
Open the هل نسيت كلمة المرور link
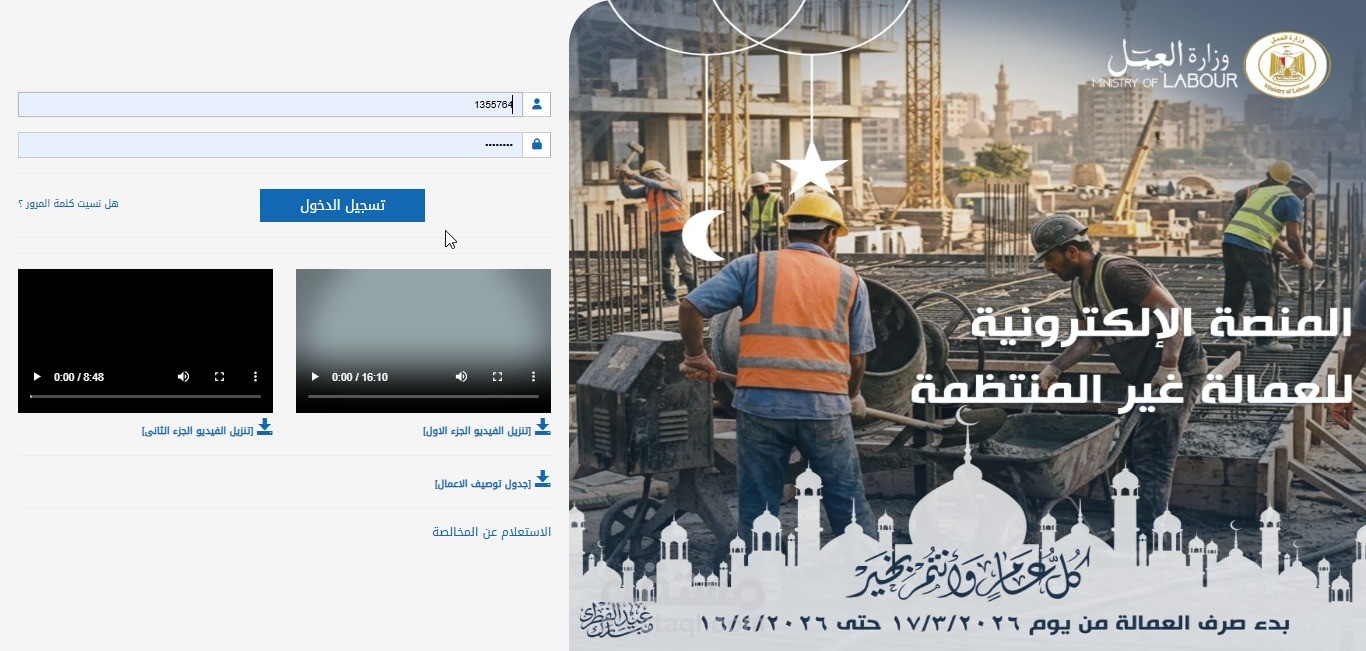[x=68, y=204]
